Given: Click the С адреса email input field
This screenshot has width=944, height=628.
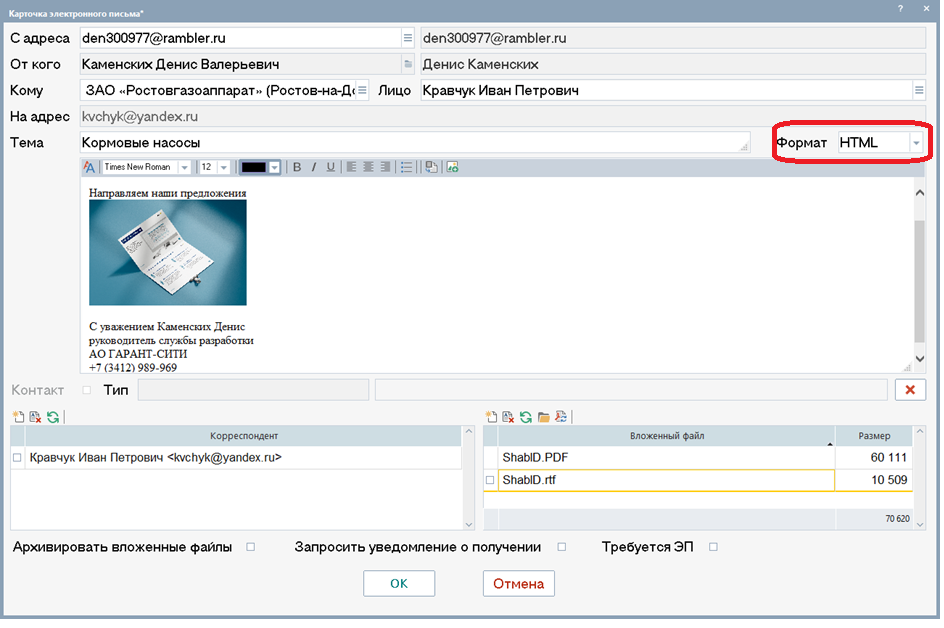Looking at the screenshot, I should [x=241, y=38].
